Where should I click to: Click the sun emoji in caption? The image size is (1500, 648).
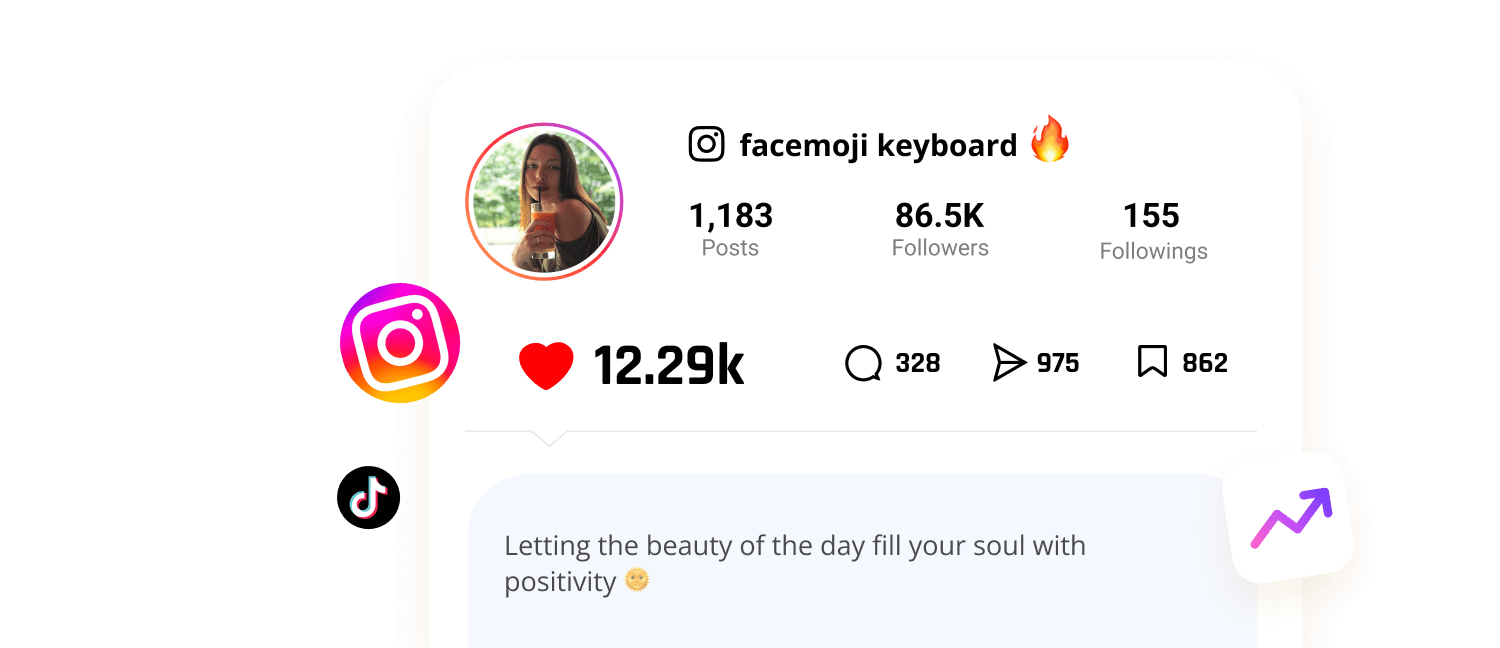pos(637,580)
